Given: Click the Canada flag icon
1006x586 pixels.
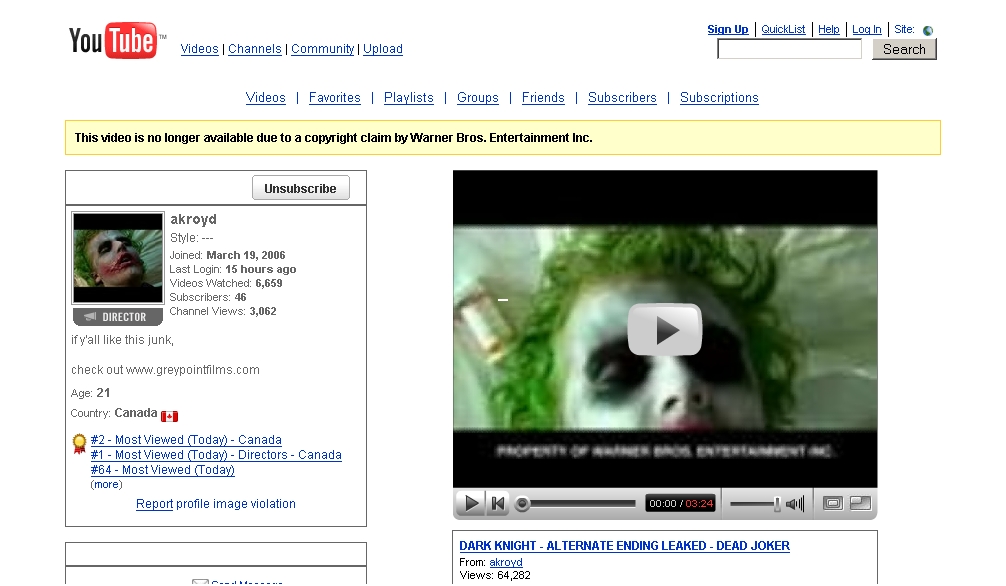Looking at the screenshot, I should (x=169, y=416).
